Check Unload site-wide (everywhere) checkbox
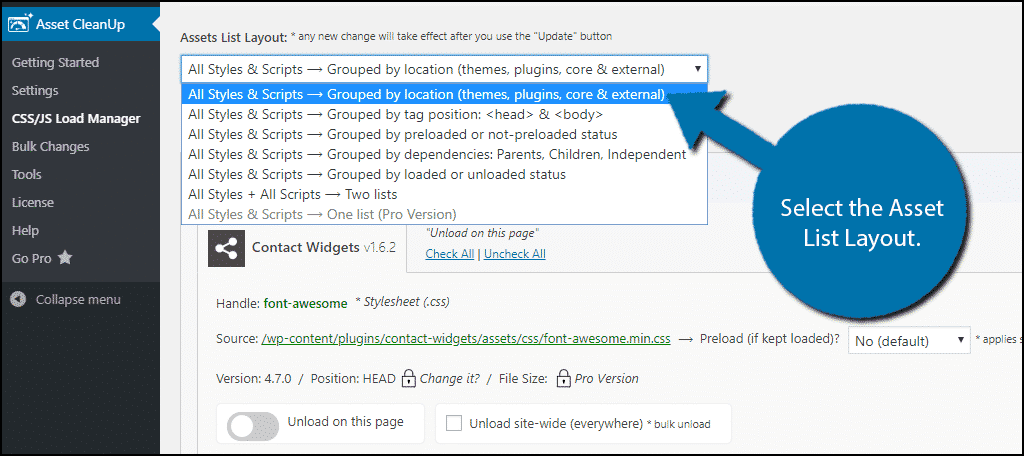 pyautogui.click(x=454, y=423)
